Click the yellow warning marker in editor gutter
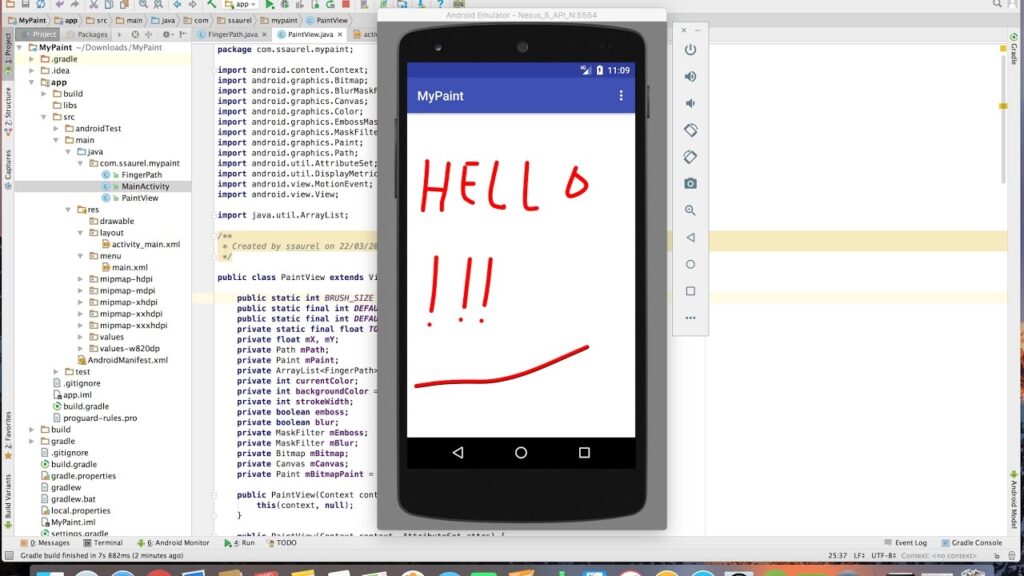This screenshot has height=576, width=1024. (1003, 106)
